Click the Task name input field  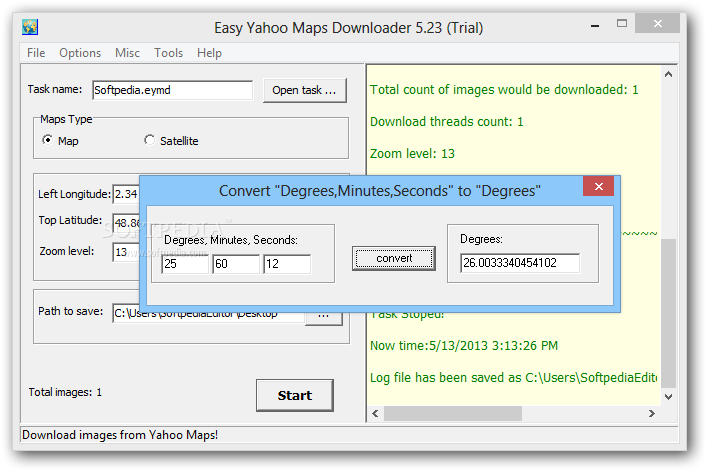pyautogui.click(x=172, y=90)
